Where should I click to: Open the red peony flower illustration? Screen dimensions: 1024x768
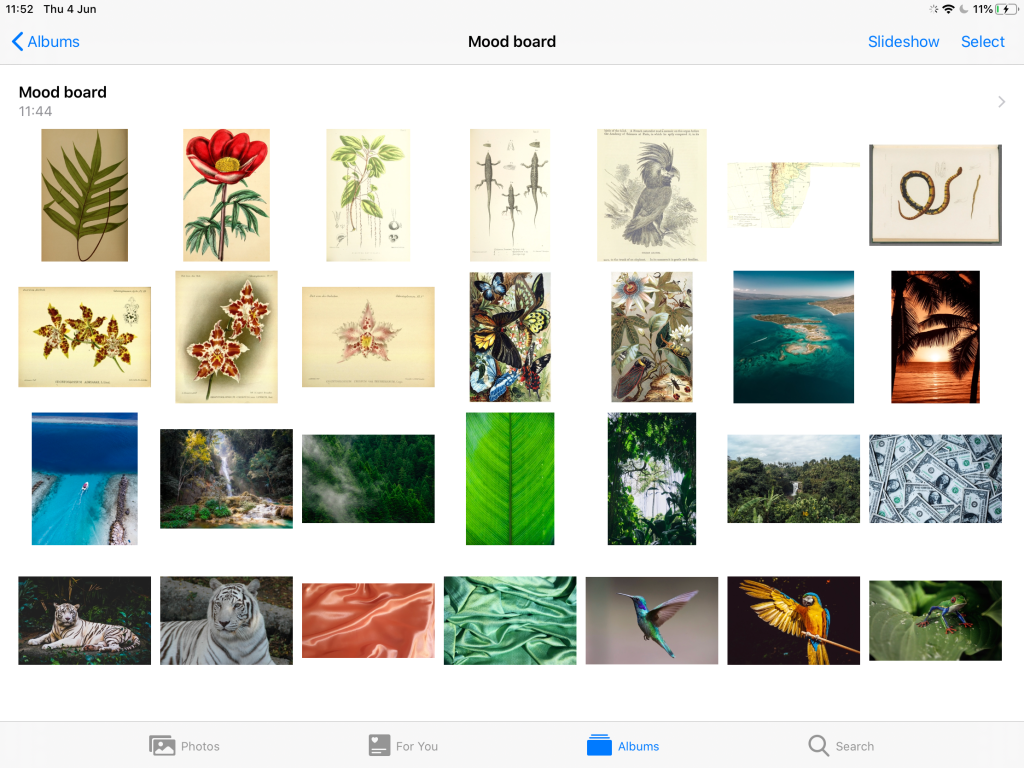[x=226, y=195]
